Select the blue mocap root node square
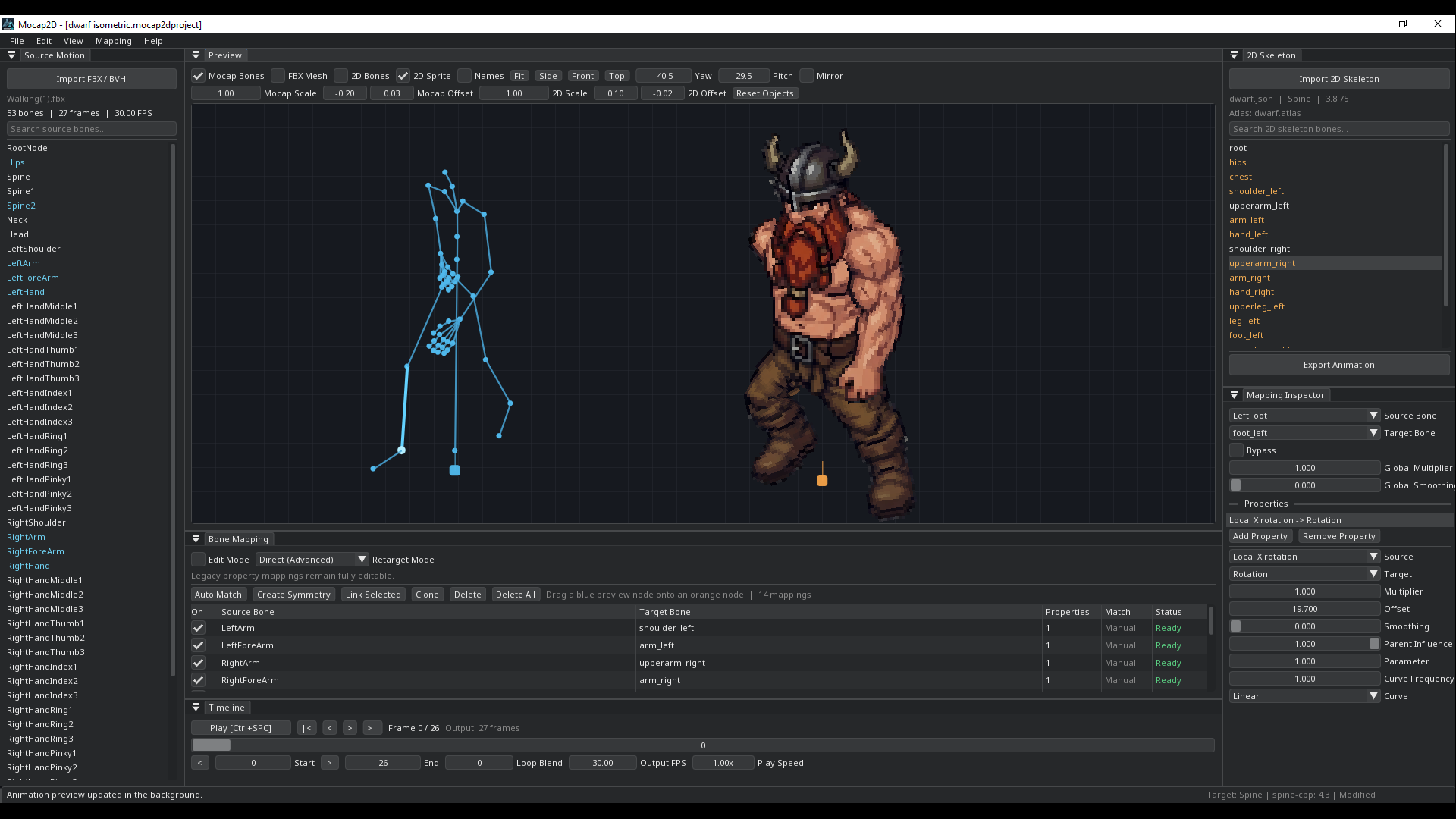Image resolution: width=1456 pixels, height=819 pixels. point(455,470)
